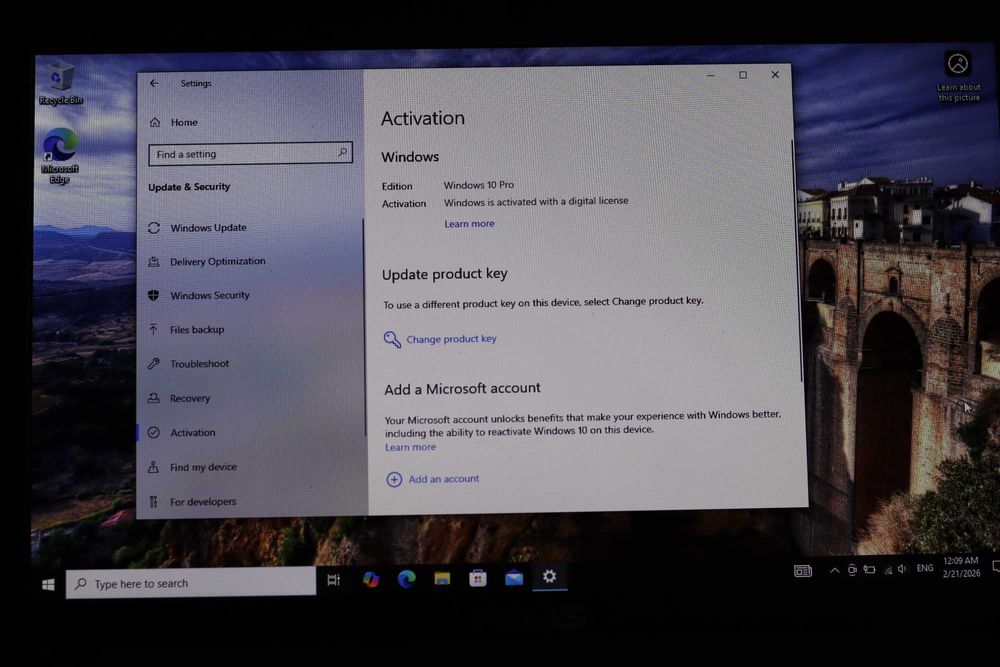
Task: Open Home in Settings sidebar
Action: click(x=184, y=122)
